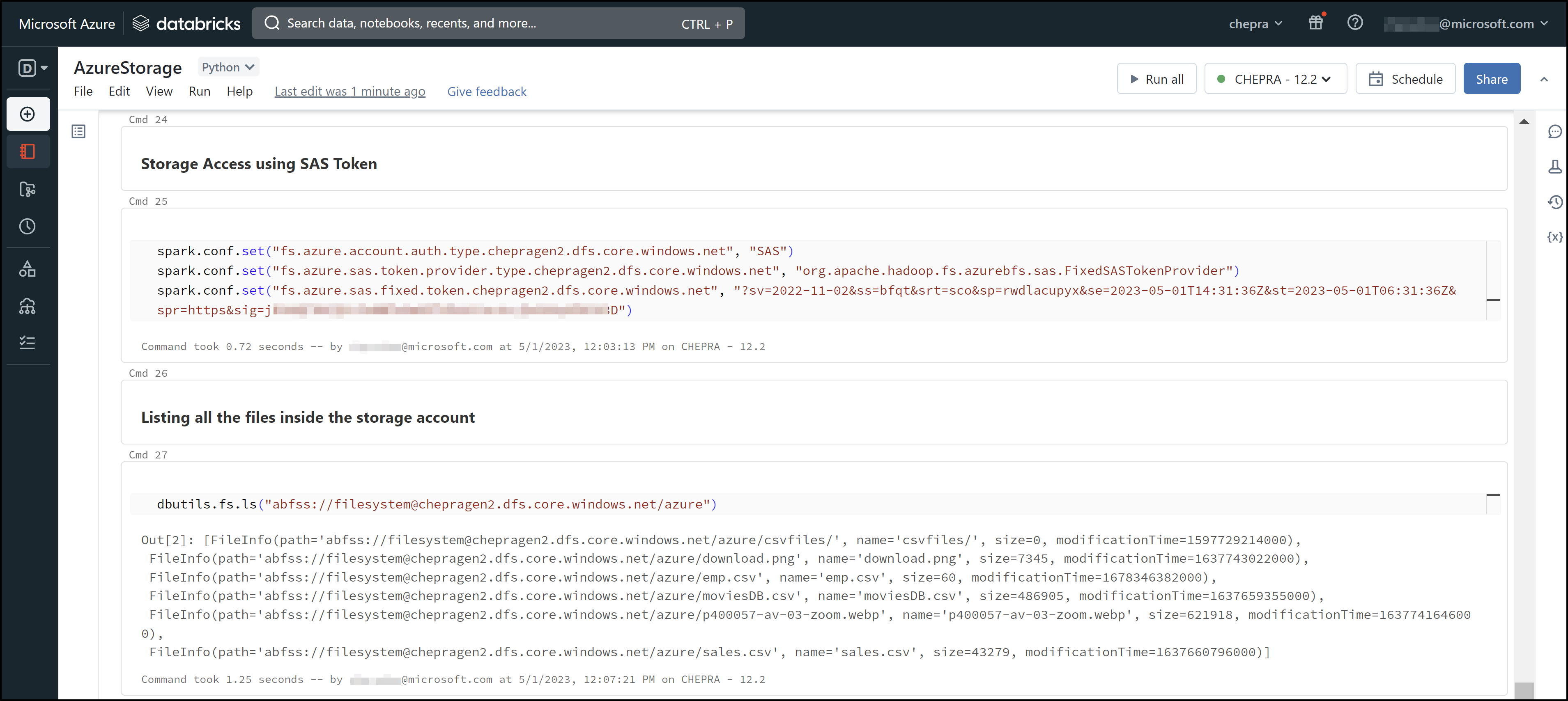Open the Run menu
1568x701 pixels.
coord(199,91)
